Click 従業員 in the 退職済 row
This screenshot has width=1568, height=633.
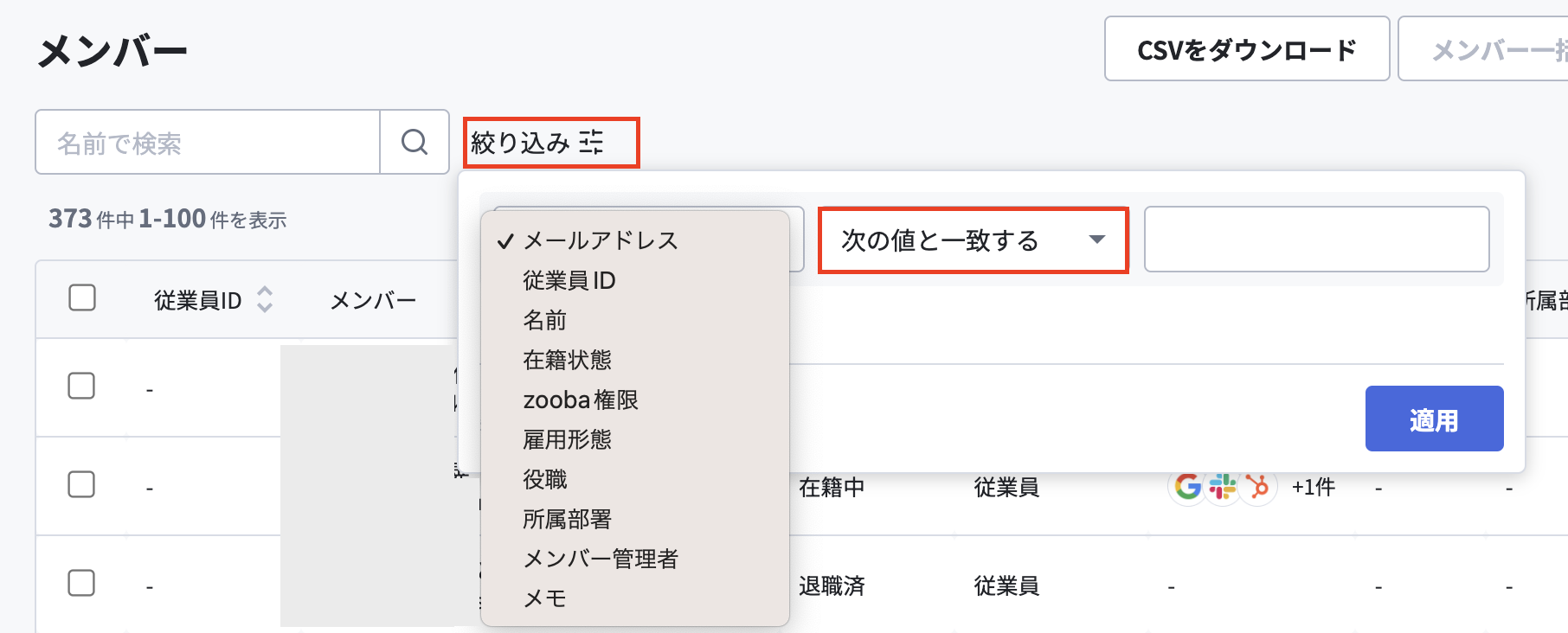(x=1006, y=585)
